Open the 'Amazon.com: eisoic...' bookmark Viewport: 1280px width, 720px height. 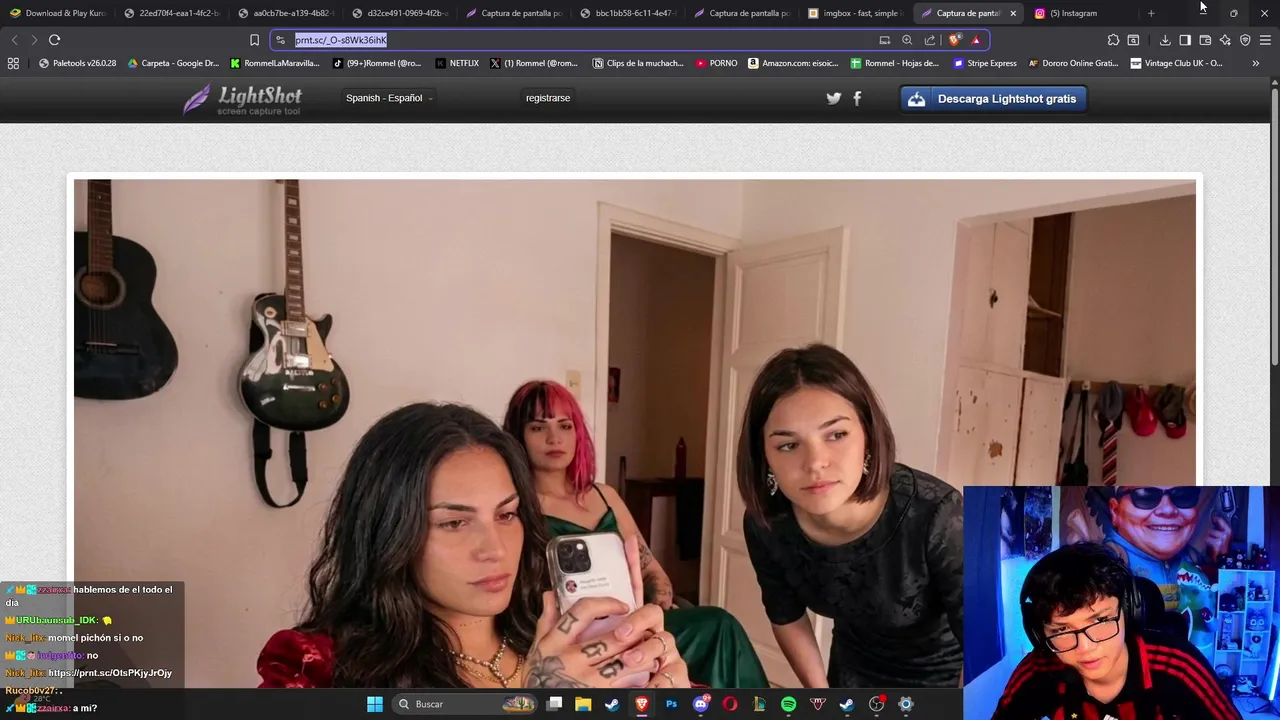pos(794,63)
